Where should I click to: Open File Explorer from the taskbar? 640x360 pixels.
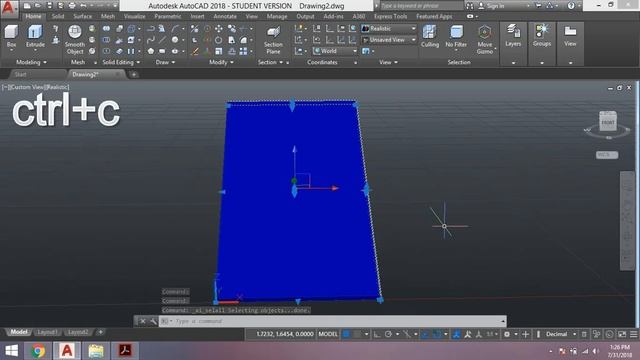tap(96, 351)
